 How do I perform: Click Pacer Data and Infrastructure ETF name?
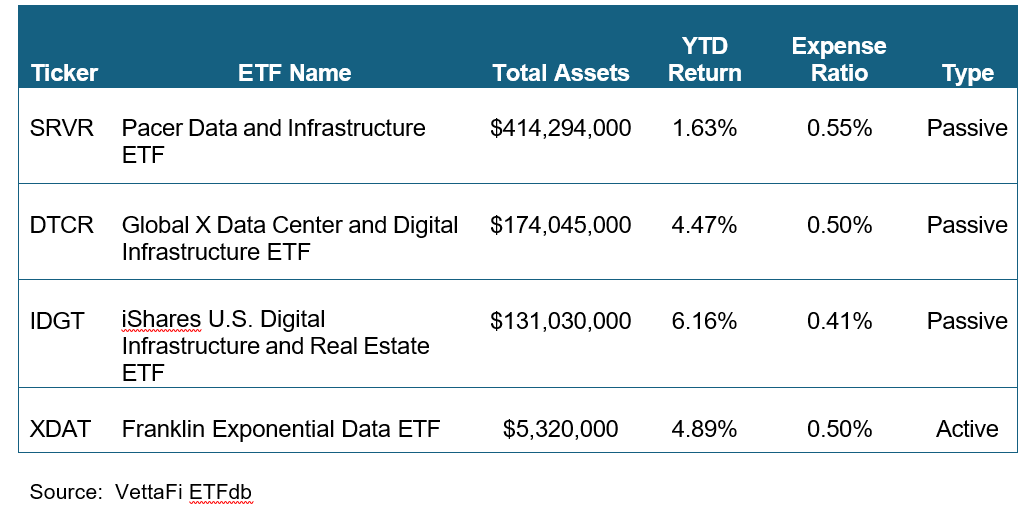[x=273, y=141]
